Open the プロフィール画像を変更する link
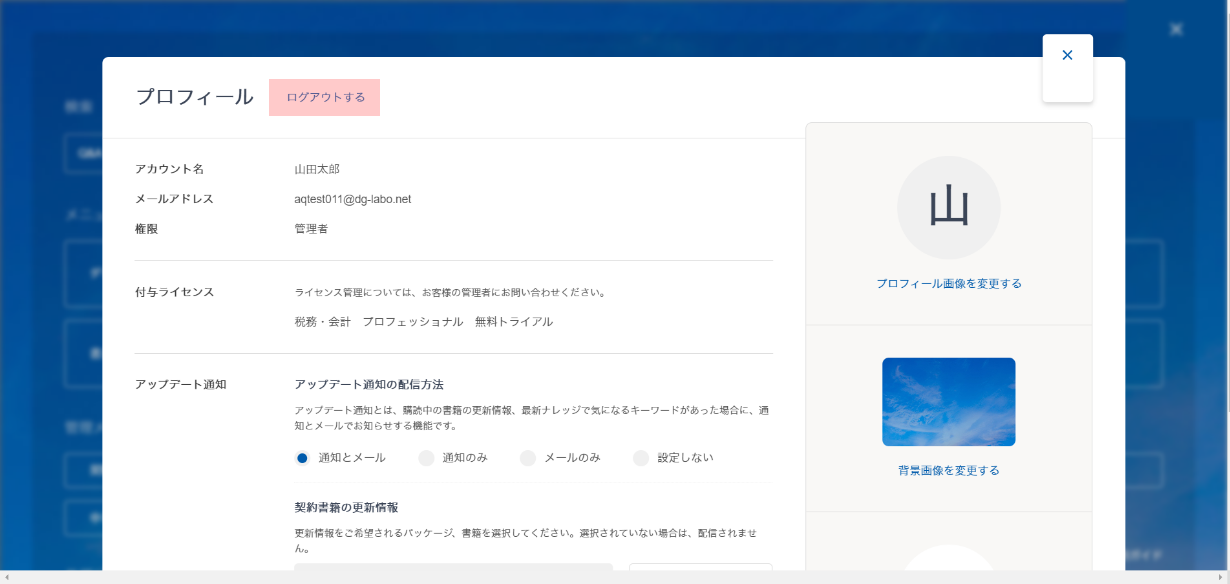The width and height of the screenshot is (1230, 584). (x=949, y=284)
